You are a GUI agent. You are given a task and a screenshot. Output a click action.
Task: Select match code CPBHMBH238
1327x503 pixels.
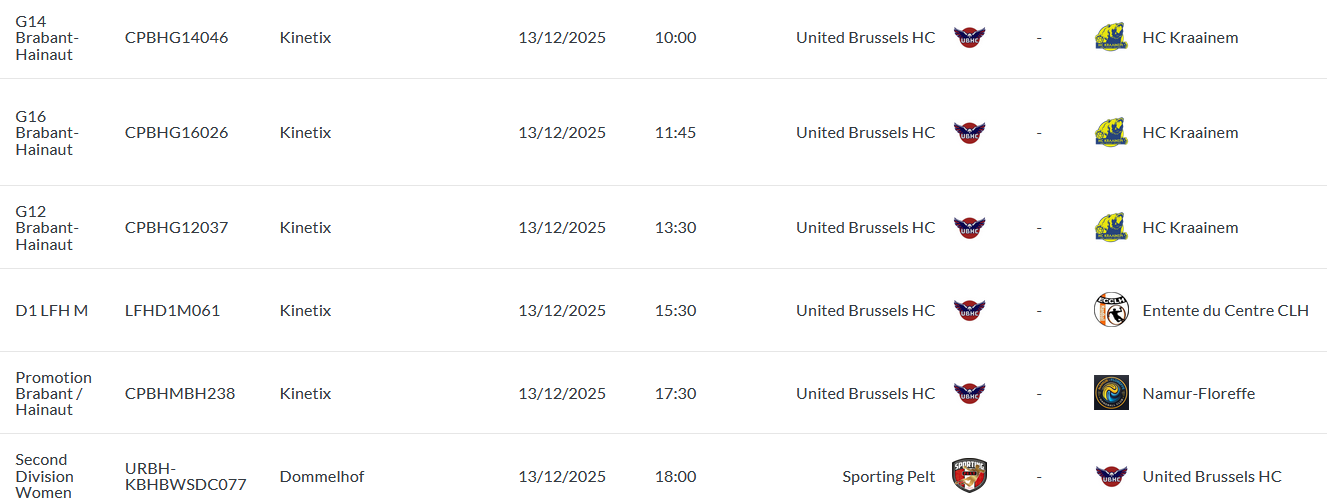point(180,394)
